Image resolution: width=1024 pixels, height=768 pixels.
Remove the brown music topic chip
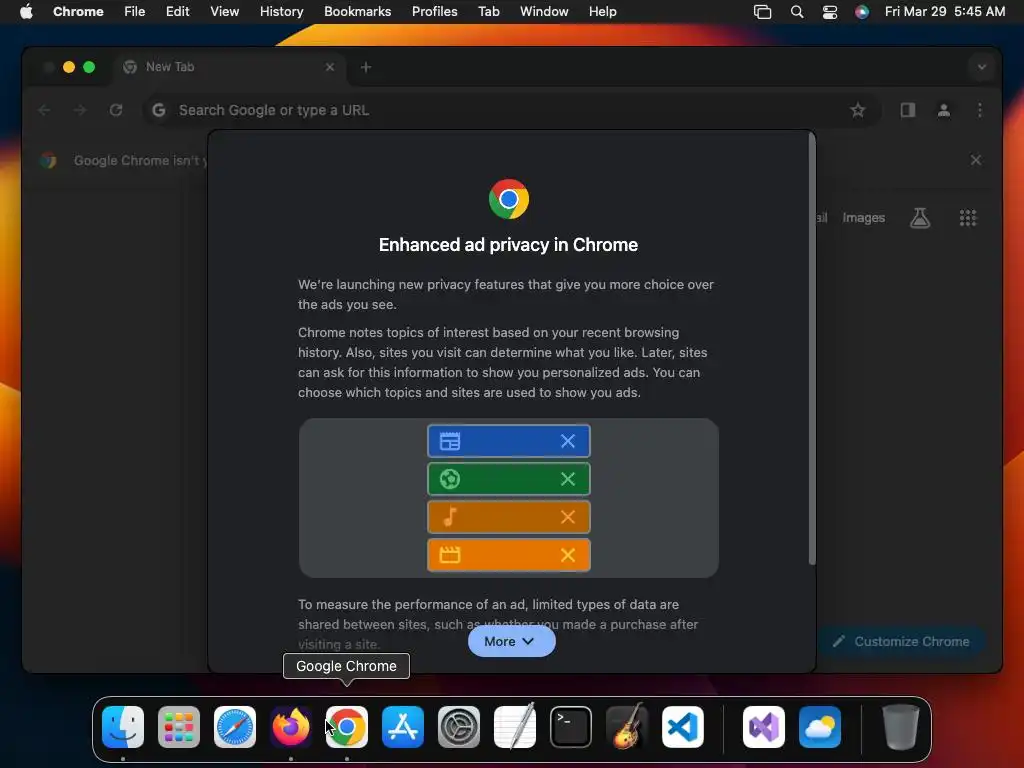(568, 517)
